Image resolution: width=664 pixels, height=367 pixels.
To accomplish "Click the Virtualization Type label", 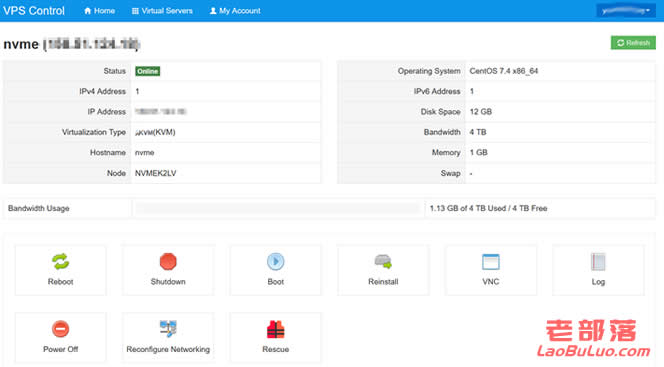I will (x=94, y=132).
